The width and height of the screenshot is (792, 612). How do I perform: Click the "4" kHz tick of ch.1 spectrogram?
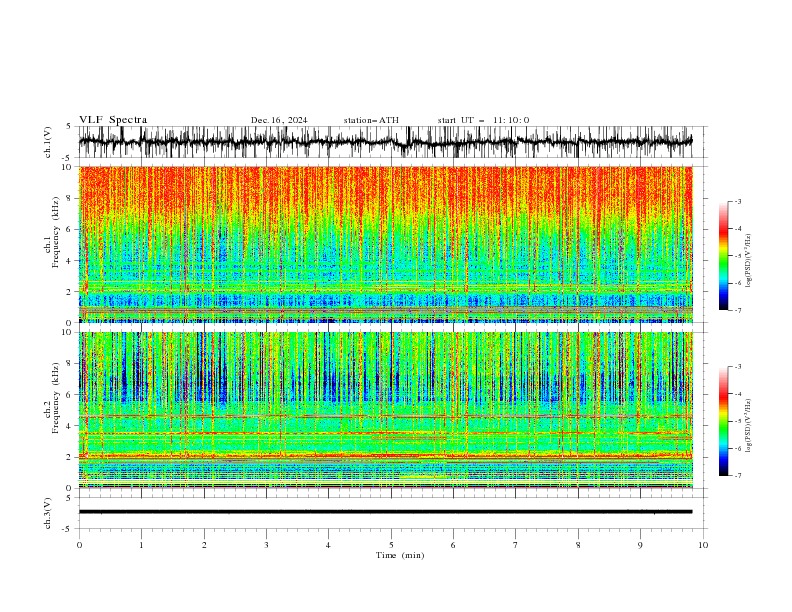tap(69, 261)
